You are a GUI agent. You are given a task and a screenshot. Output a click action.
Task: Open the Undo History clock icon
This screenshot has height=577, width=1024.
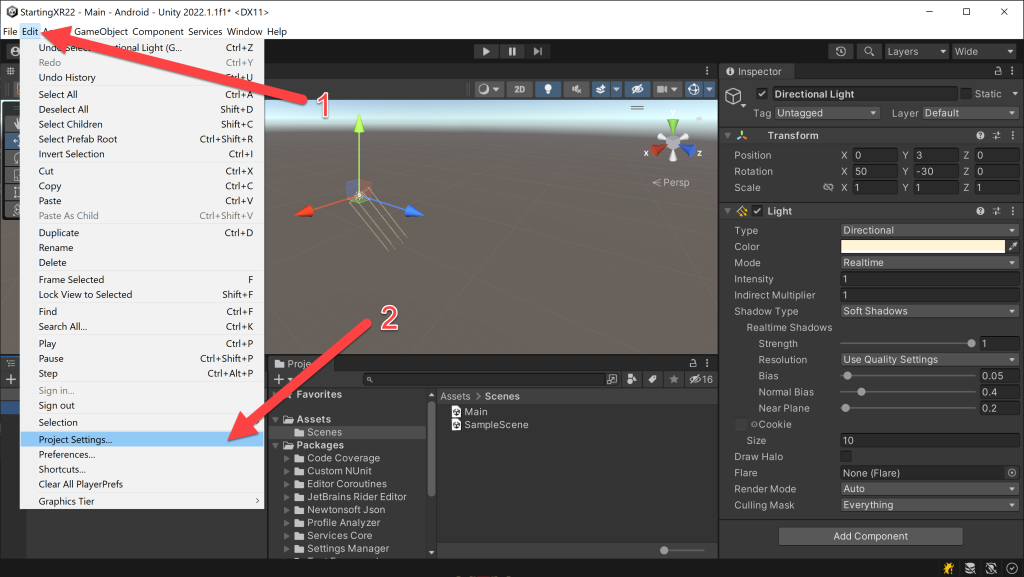pyautogui.click(x=840, y=52)
